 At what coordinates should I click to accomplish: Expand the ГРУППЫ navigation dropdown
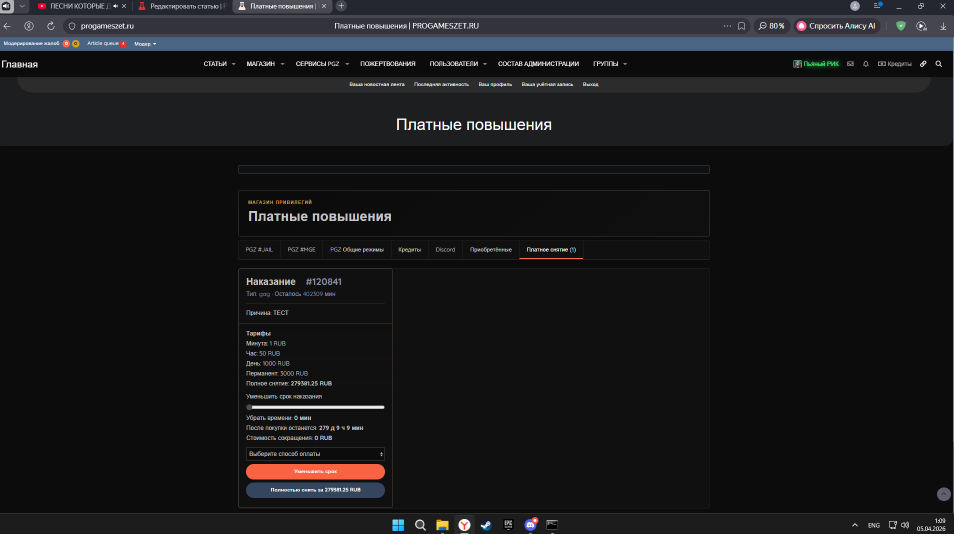point(609,64)
